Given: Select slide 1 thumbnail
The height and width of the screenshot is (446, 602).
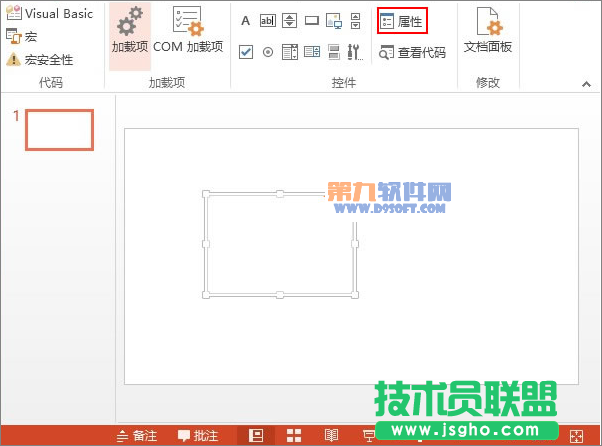Looking at the screenshot, I should (x=60, y=130).
